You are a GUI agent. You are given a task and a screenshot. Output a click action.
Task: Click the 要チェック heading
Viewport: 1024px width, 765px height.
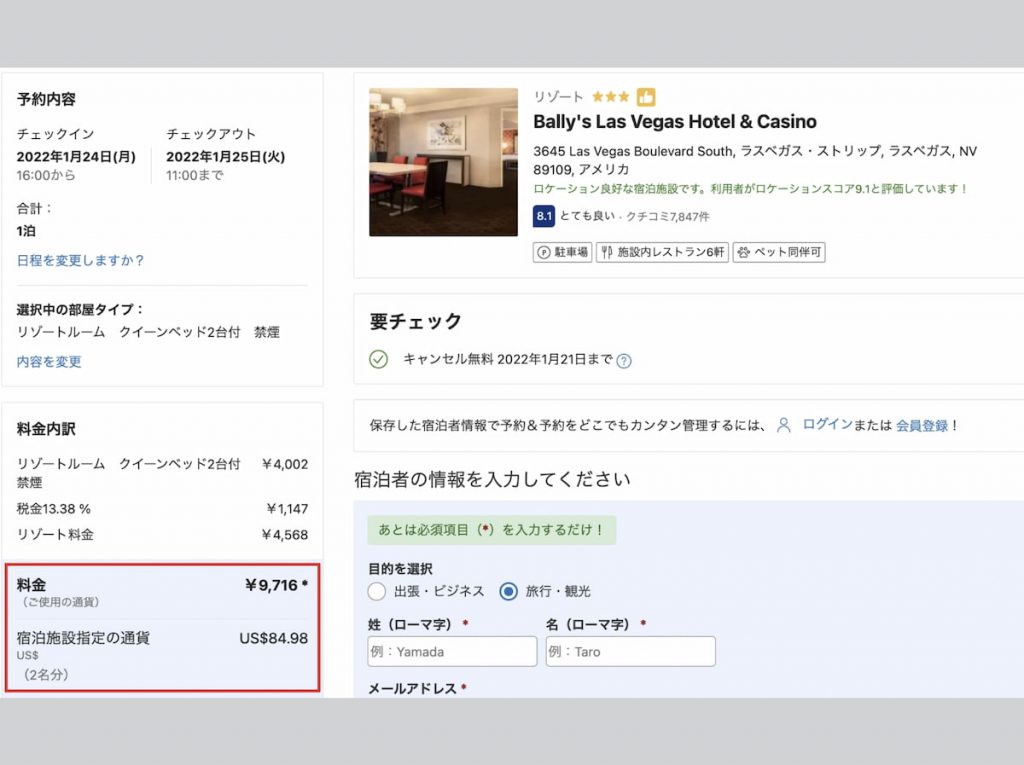[x=415, y=321]
